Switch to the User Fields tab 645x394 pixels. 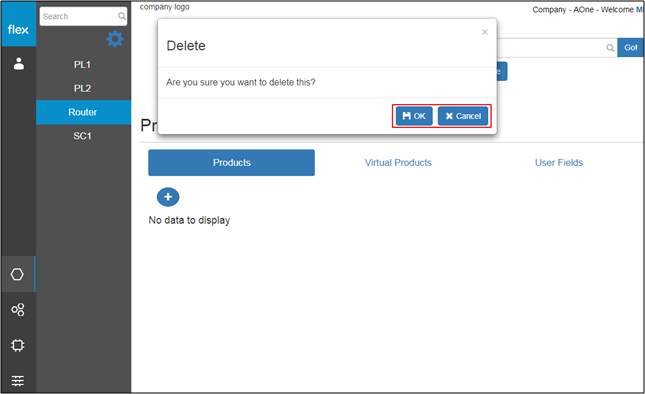[x=559, y=163]
